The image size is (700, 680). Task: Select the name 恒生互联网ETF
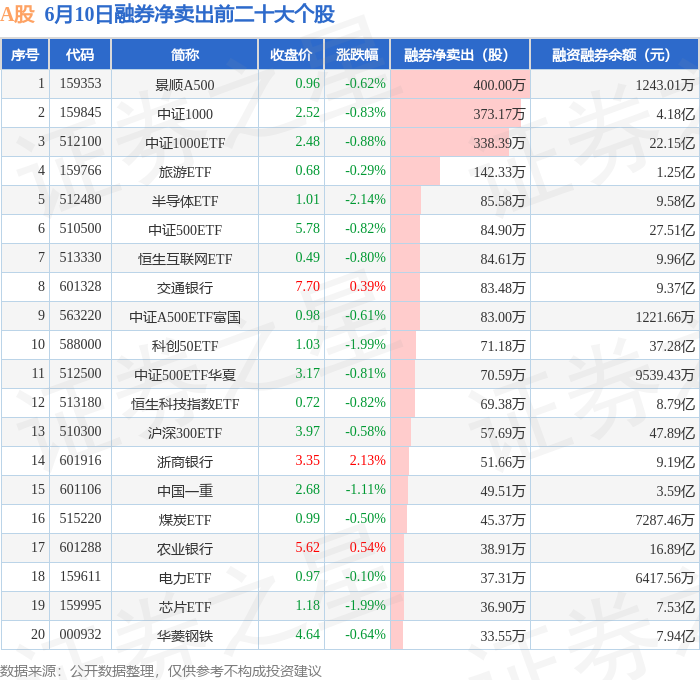185,259
